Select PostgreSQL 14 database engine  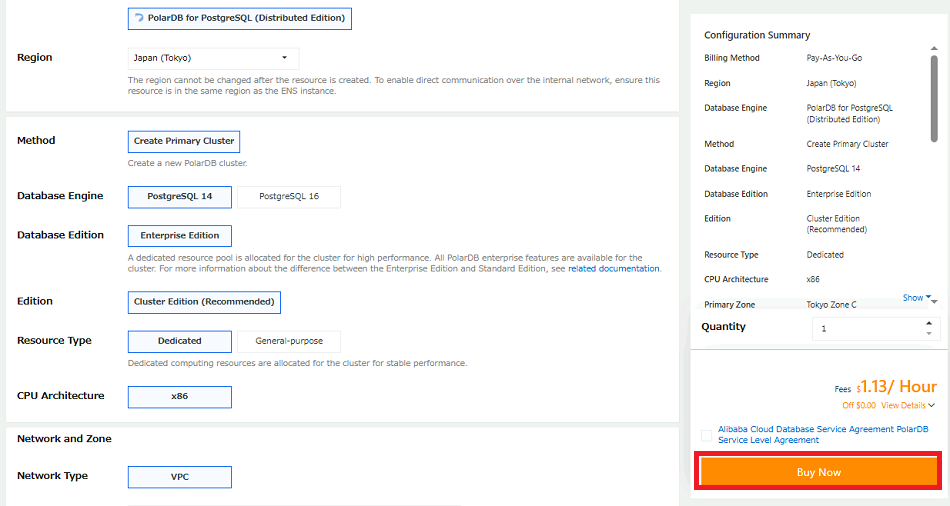[179, 196]
